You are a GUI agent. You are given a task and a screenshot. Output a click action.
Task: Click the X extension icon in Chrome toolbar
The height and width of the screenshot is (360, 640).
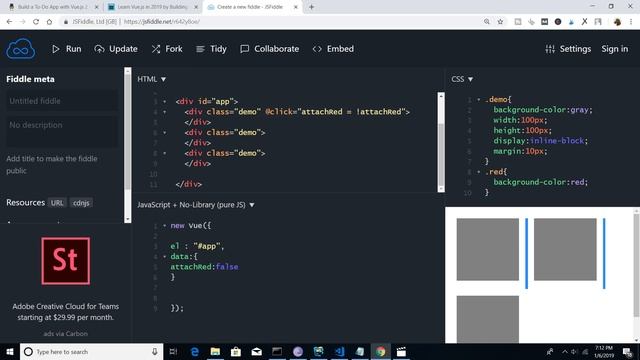584,22
